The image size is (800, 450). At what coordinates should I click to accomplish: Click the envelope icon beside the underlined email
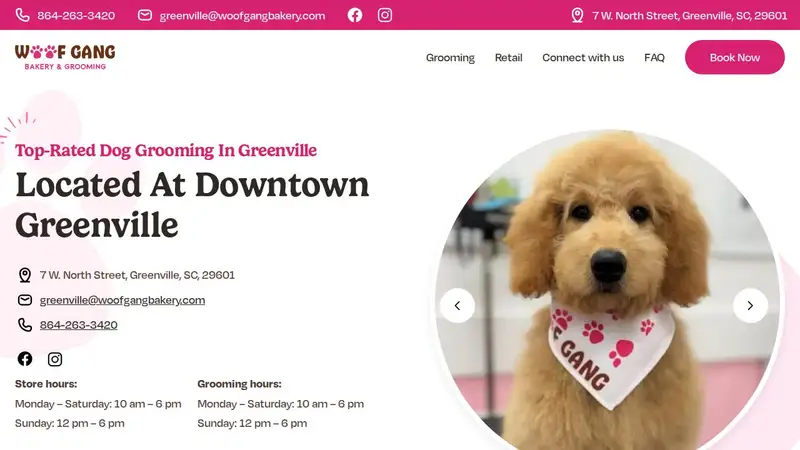(x=25, y=300)
